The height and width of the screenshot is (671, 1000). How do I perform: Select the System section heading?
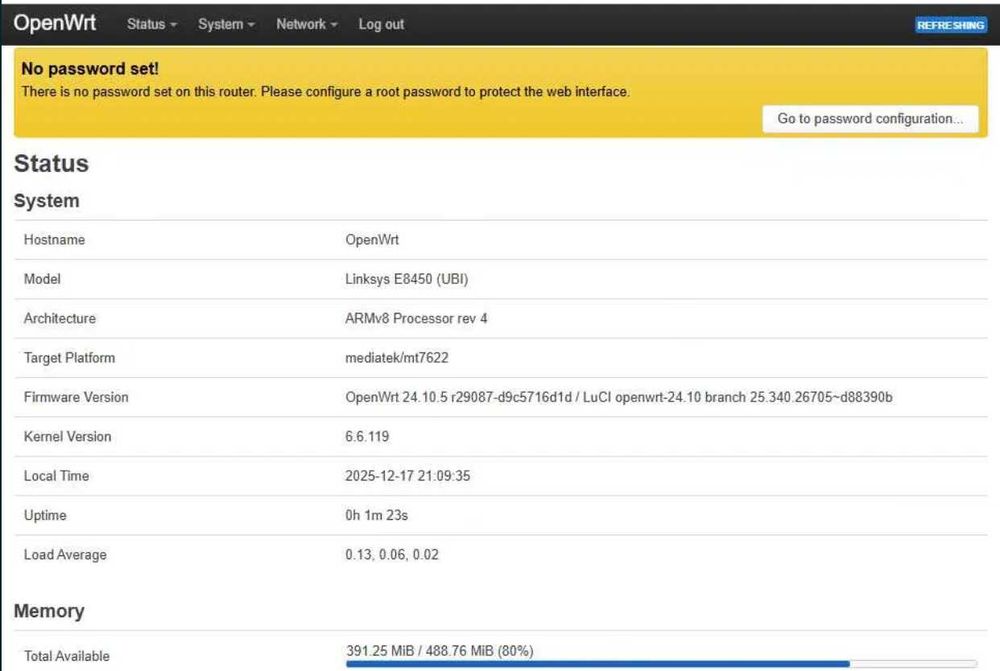tap(47, 201)
